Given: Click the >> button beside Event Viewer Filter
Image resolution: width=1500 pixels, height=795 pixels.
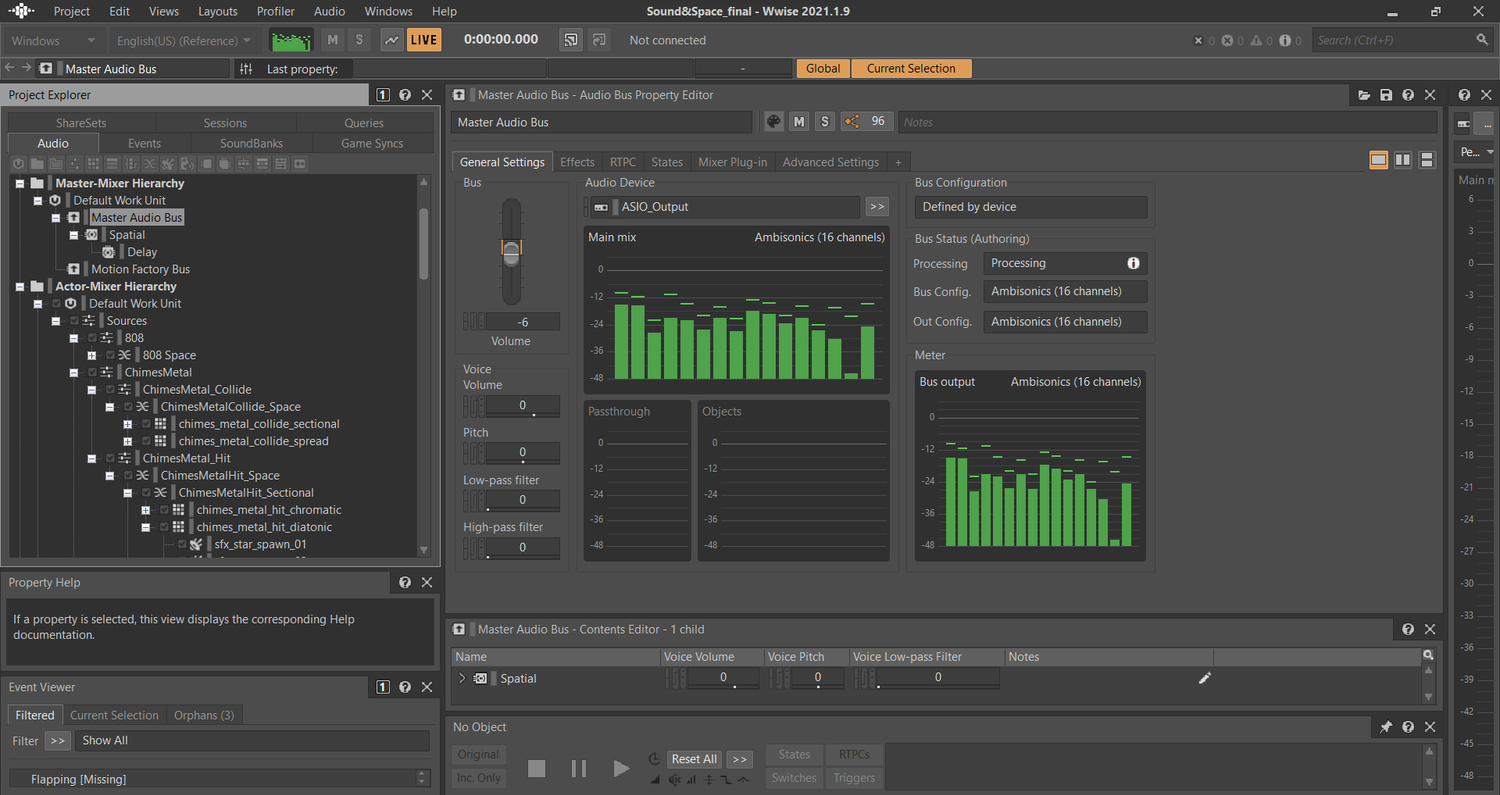Looking at the screenshot, I should (57, 741).
